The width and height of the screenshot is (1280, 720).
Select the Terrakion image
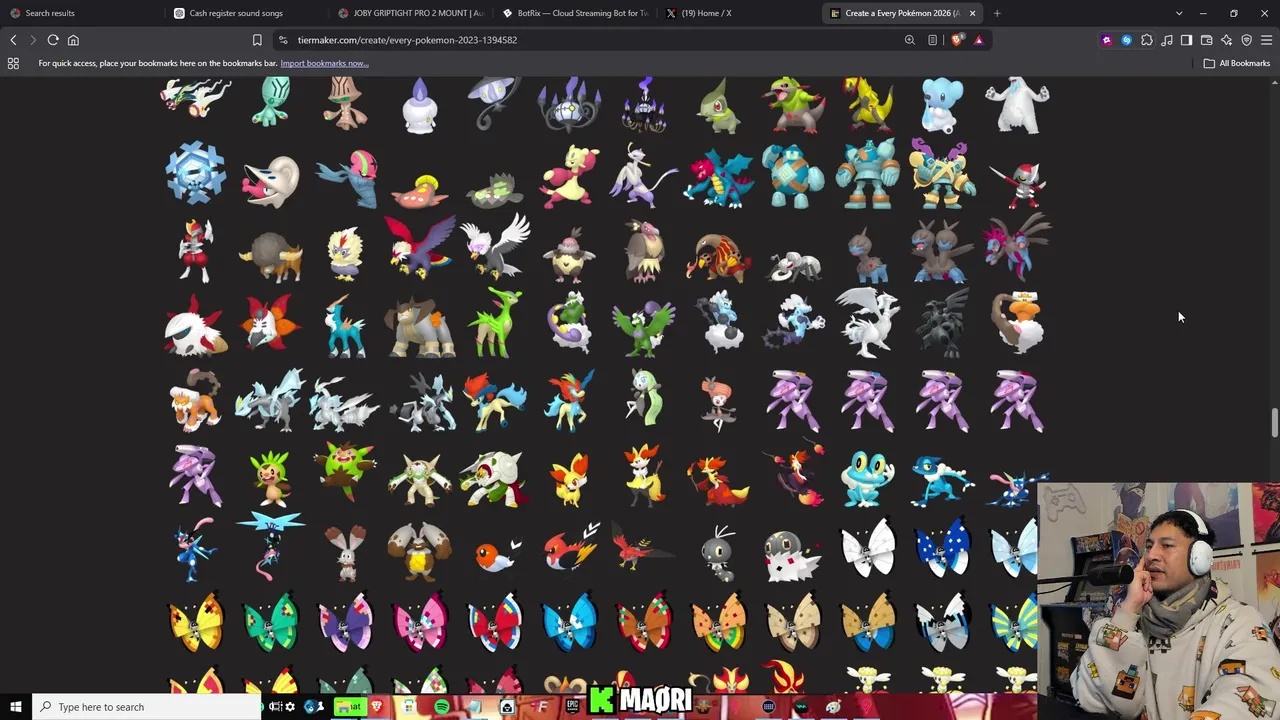[x=420, y=326]
